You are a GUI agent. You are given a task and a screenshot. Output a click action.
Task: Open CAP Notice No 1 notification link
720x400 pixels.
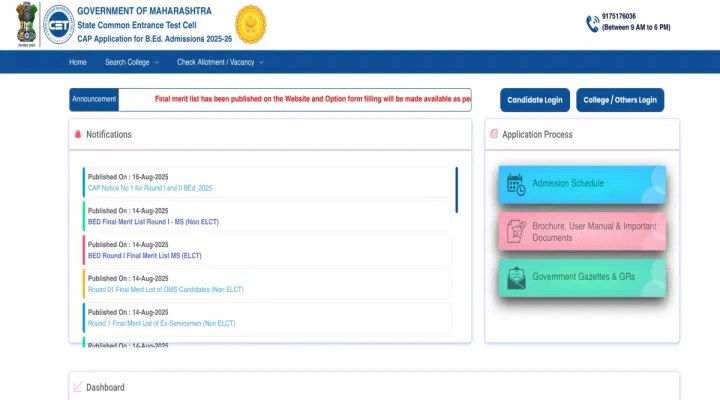150,188
